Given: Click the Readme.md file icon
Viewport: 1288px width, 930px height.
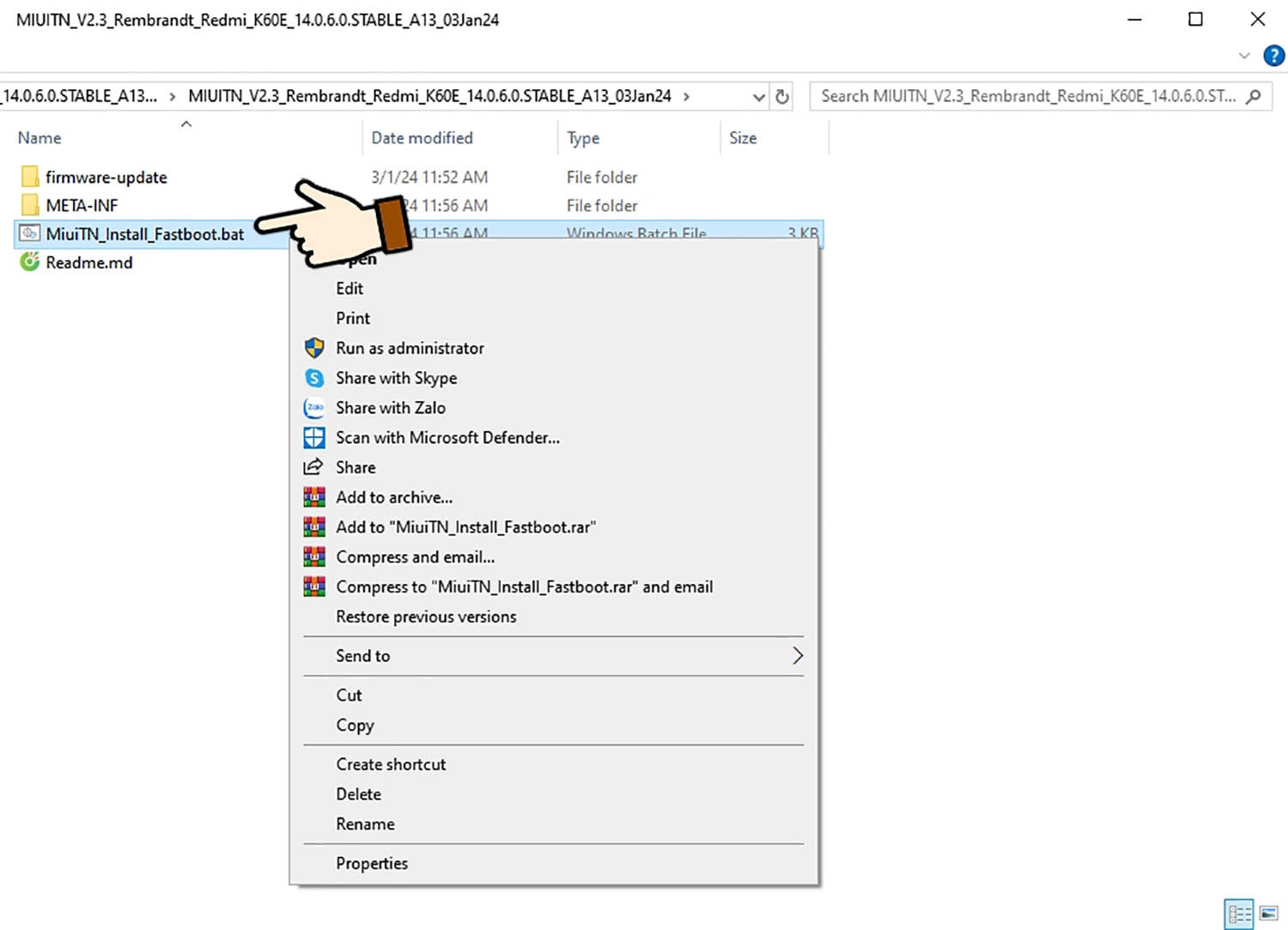Looking at the screenshot, I should (x=30, y=262).
